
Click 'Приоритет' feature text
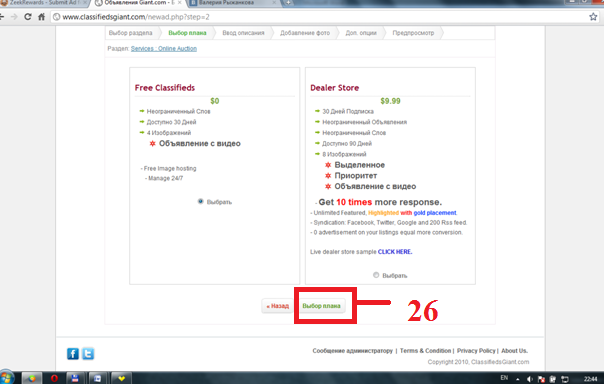click(x=356, y=176)
